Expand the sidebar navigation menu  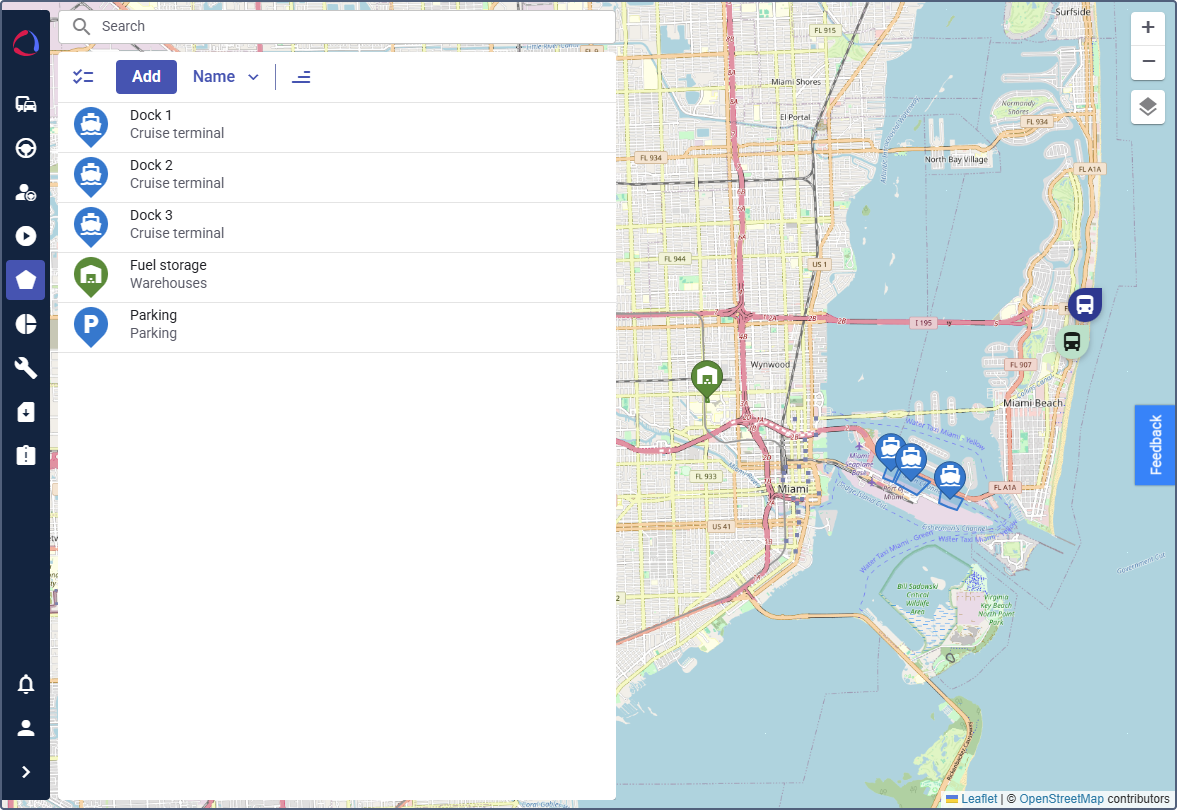(26, 771)
